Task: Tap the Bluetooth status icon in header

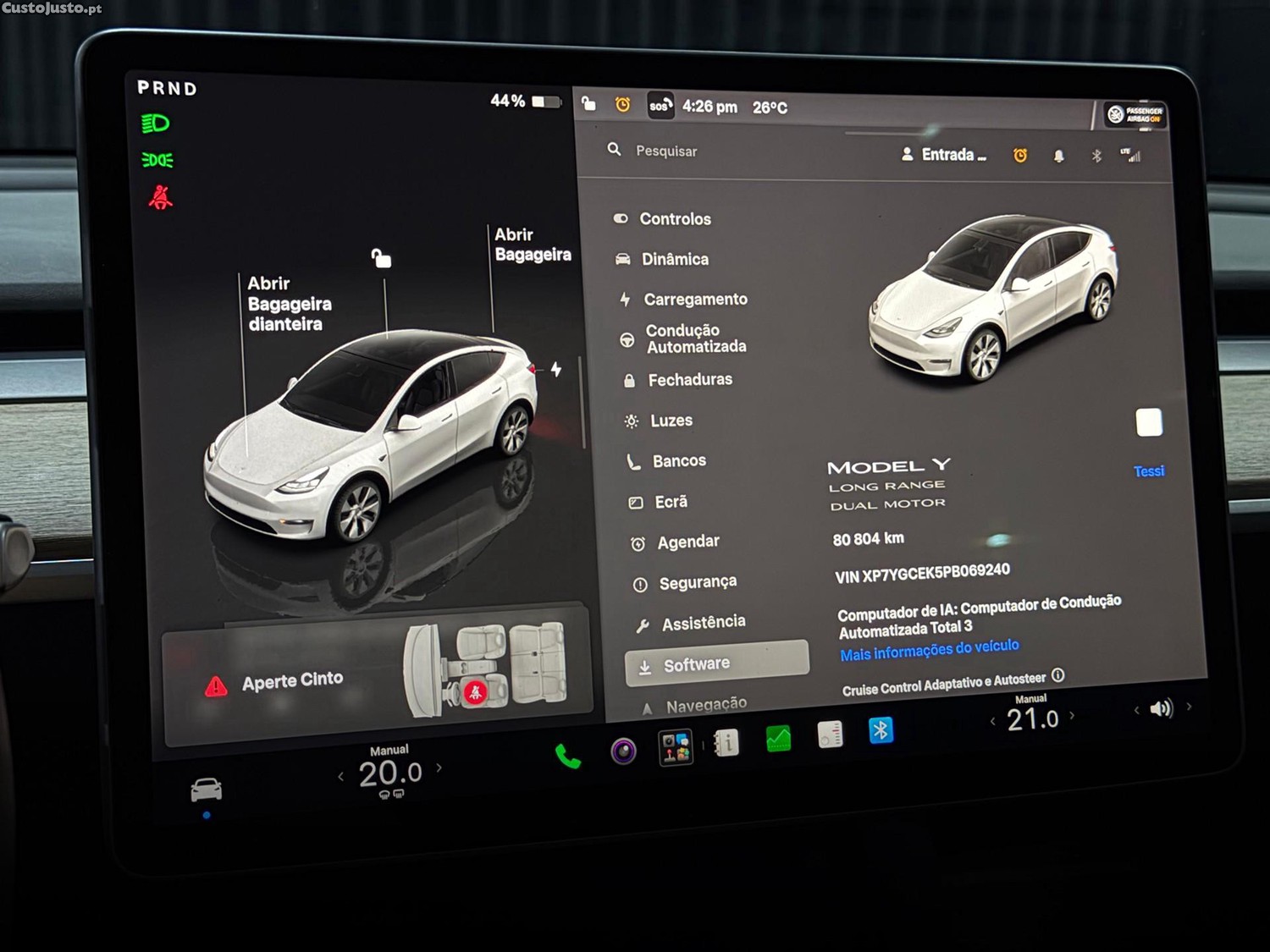Action: coord(1096,156)
